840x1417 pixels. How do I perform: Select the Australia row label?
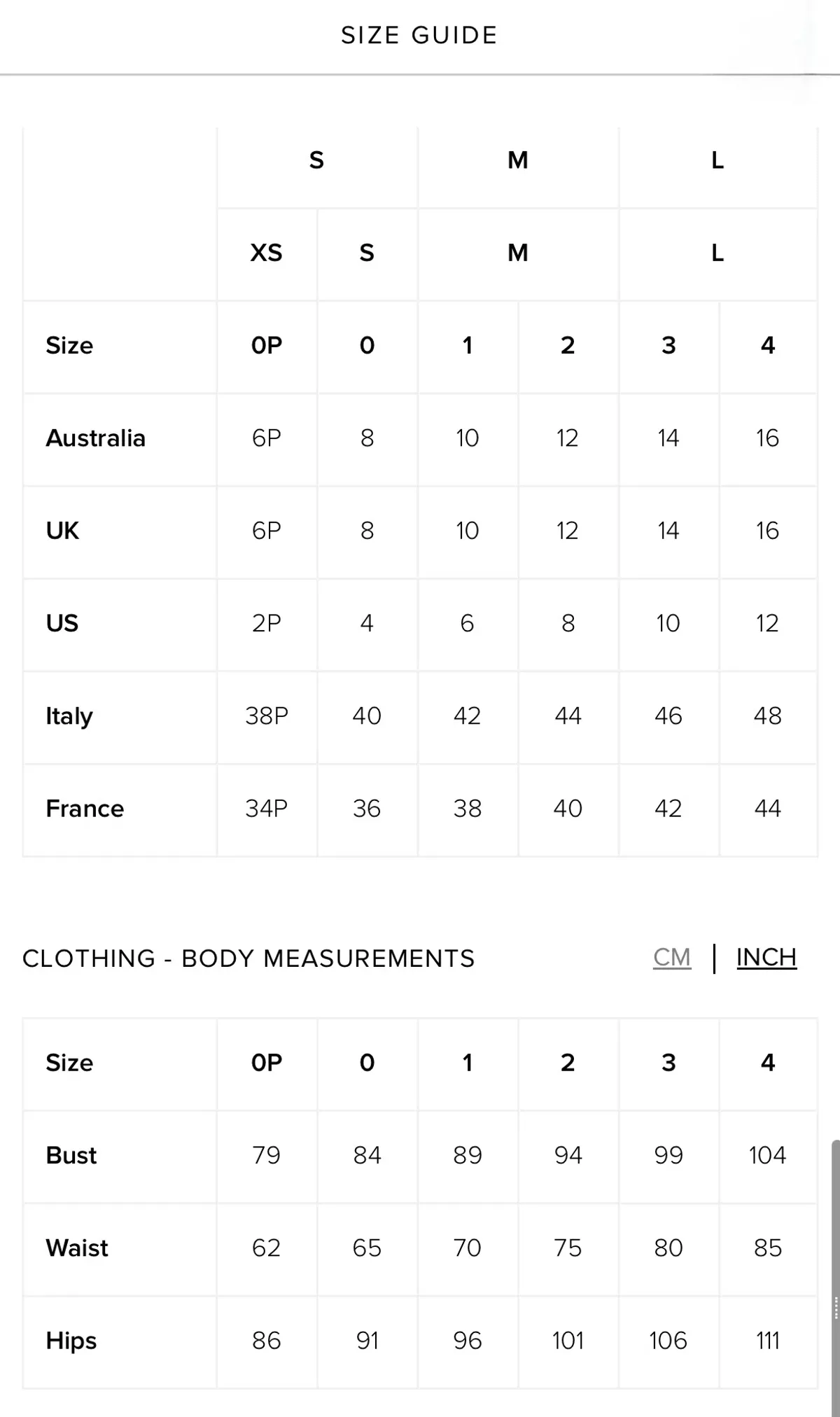pos(96,438)
